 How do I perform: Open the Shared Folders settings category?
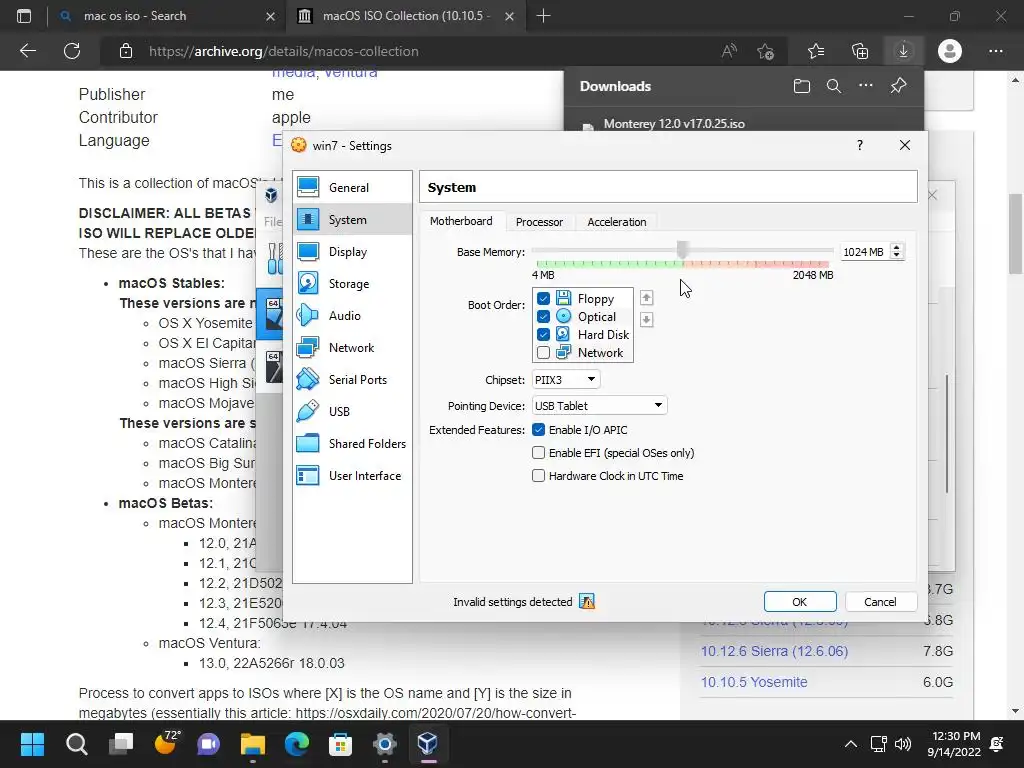pyautogui.click(x=353, y=443)
